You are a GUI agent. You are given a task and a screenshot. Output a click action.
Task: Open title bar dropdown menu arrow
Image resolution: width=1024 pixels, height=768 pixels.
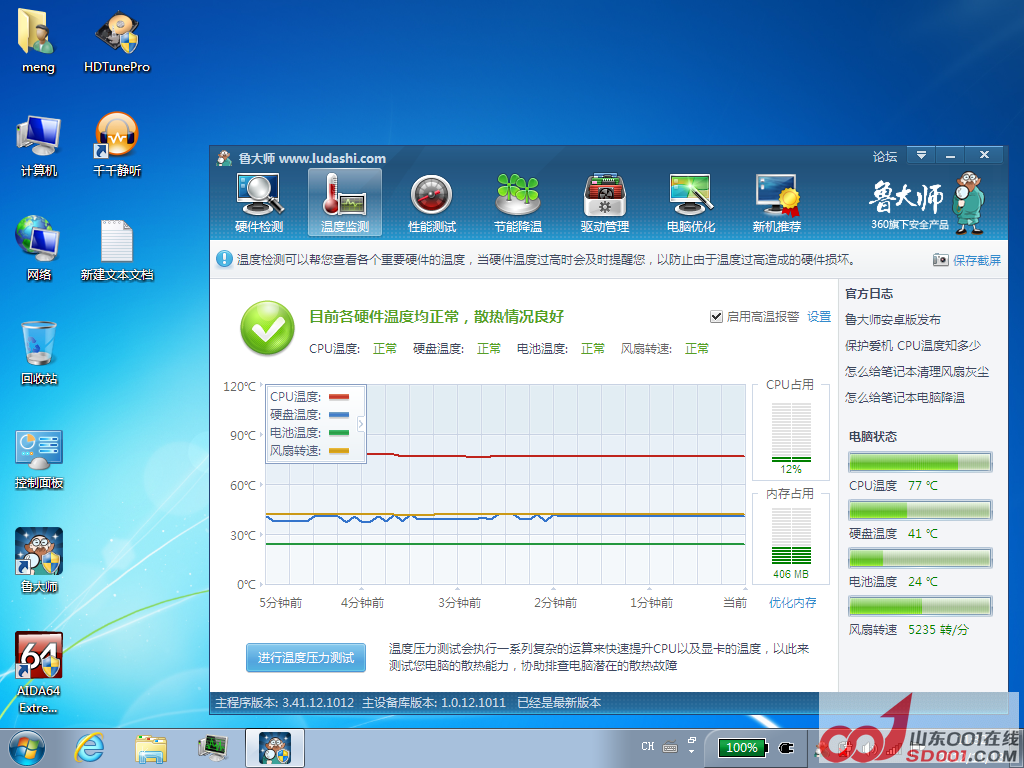[921, 155]
